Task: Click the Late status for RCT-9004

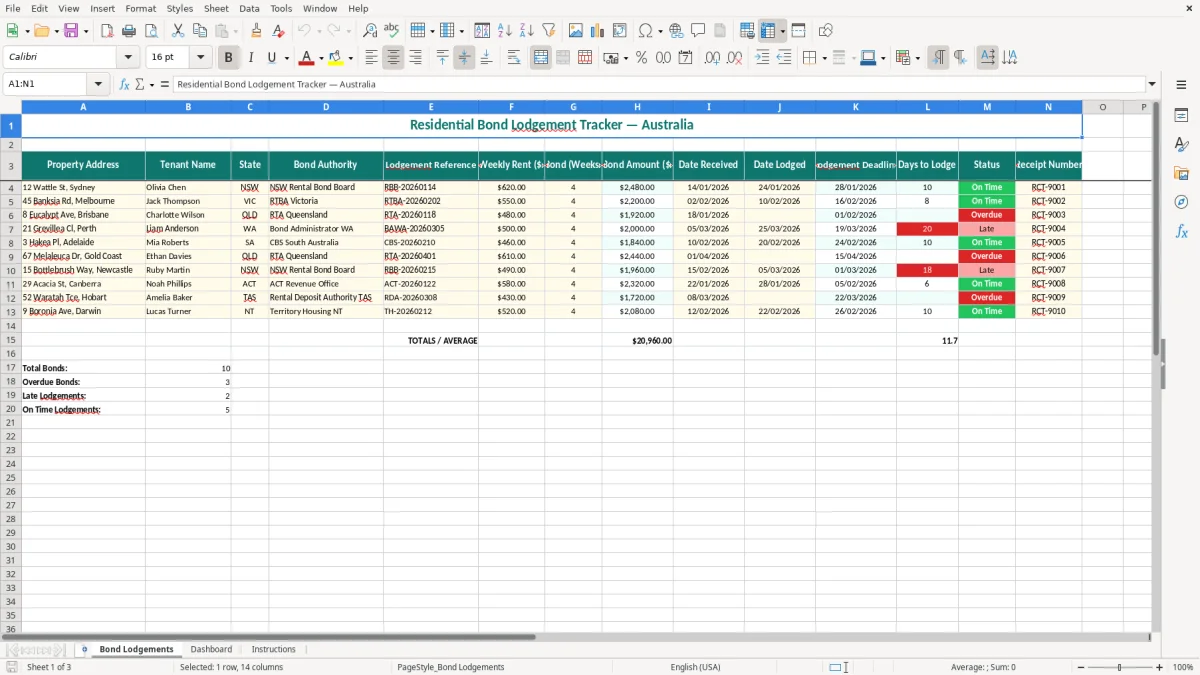Action: (x=986, y=229)
